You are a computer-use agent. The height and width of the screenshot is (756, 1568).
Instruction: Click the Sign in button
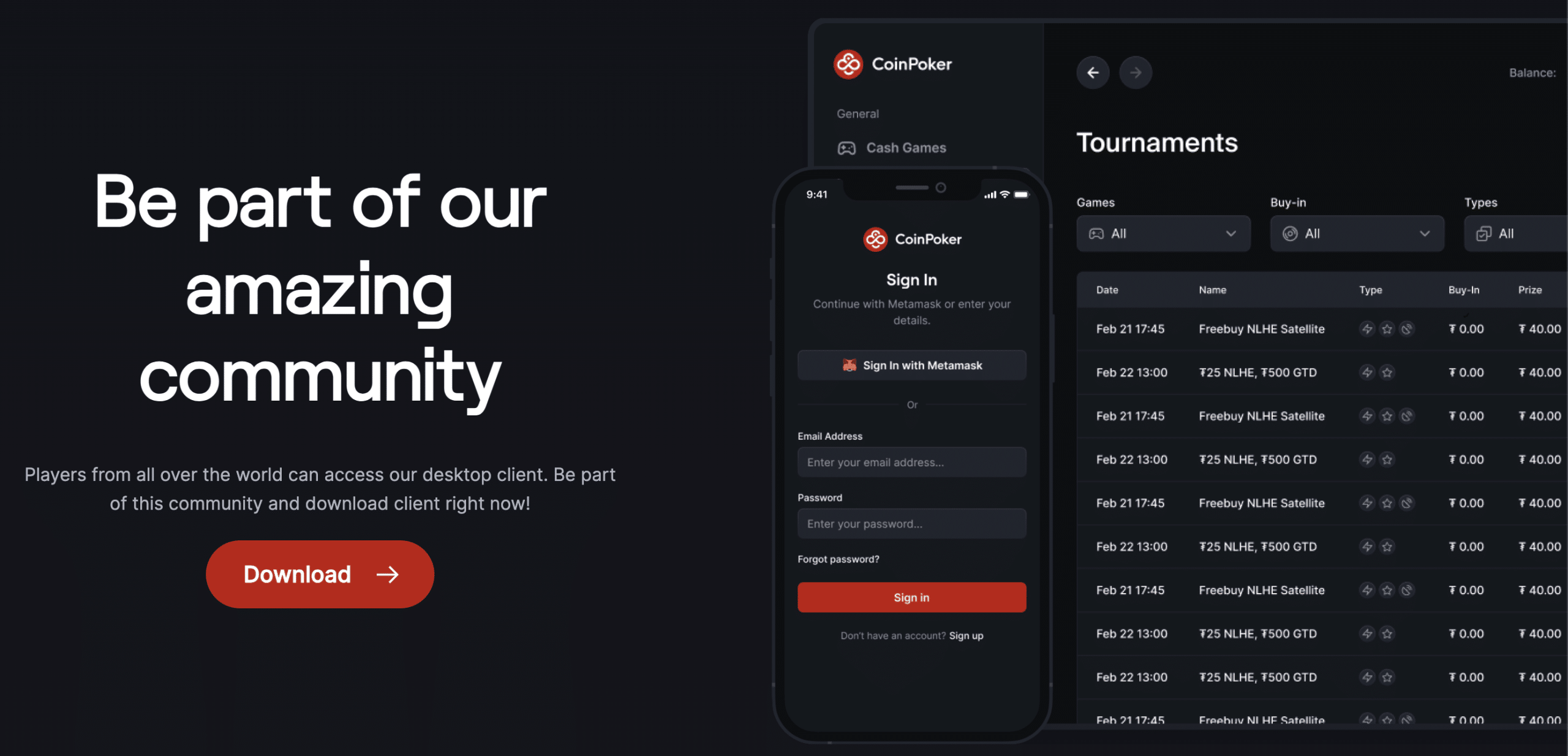[x=912, y=597]
